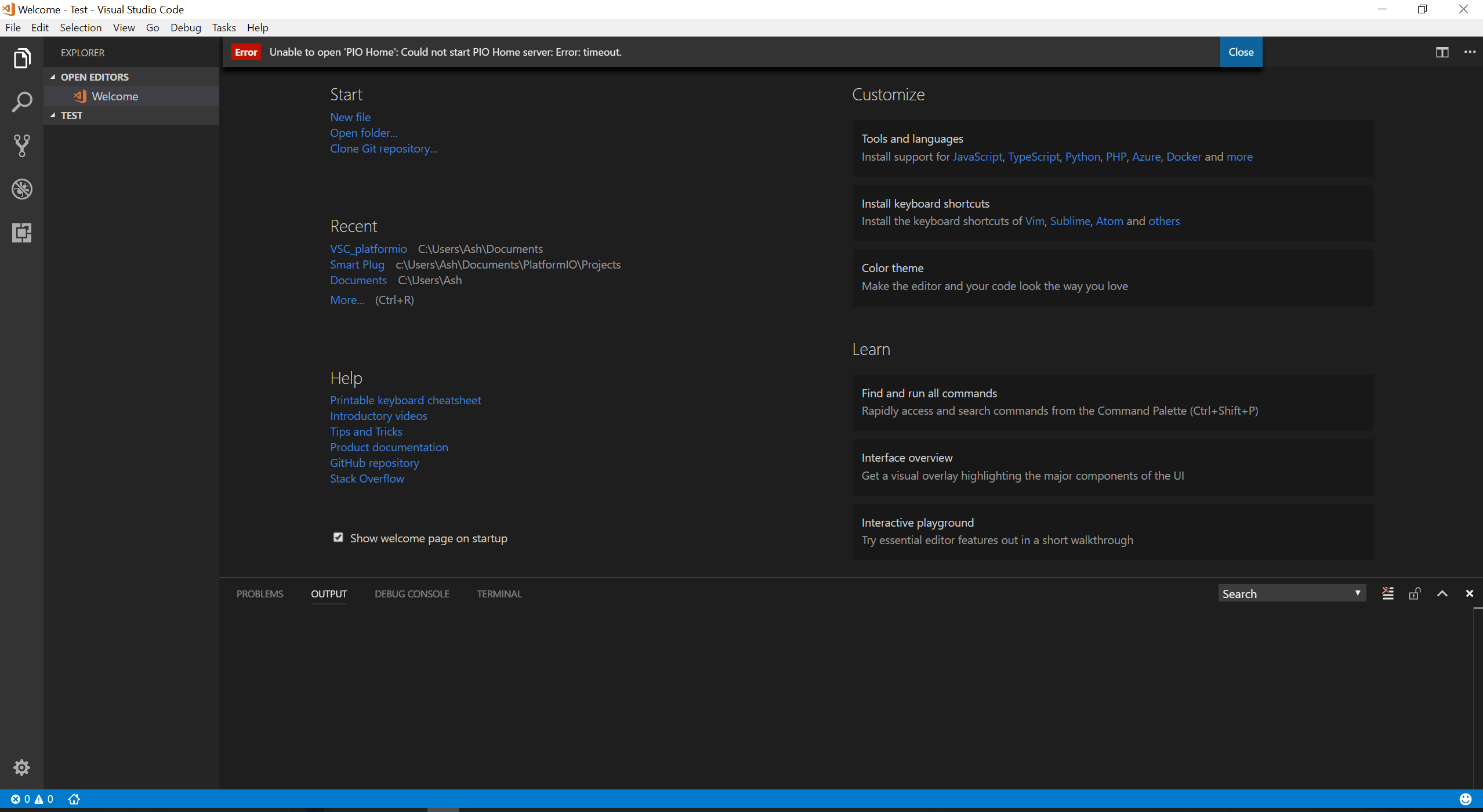Uncheck Show welcome page on startup
The height and width of the screenshot is (812, 1483).
click(338, 538)
